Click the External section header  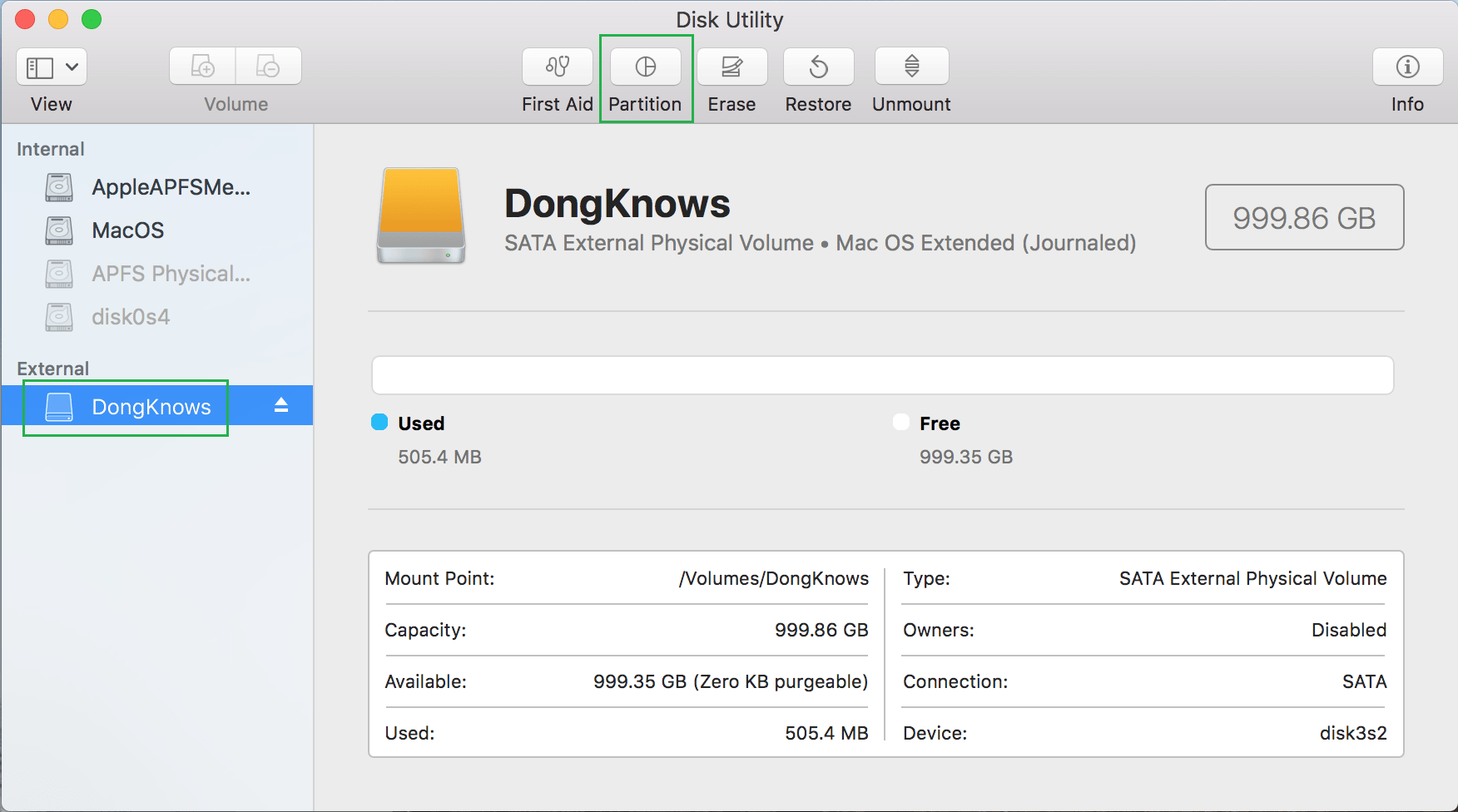click(53, 369)
